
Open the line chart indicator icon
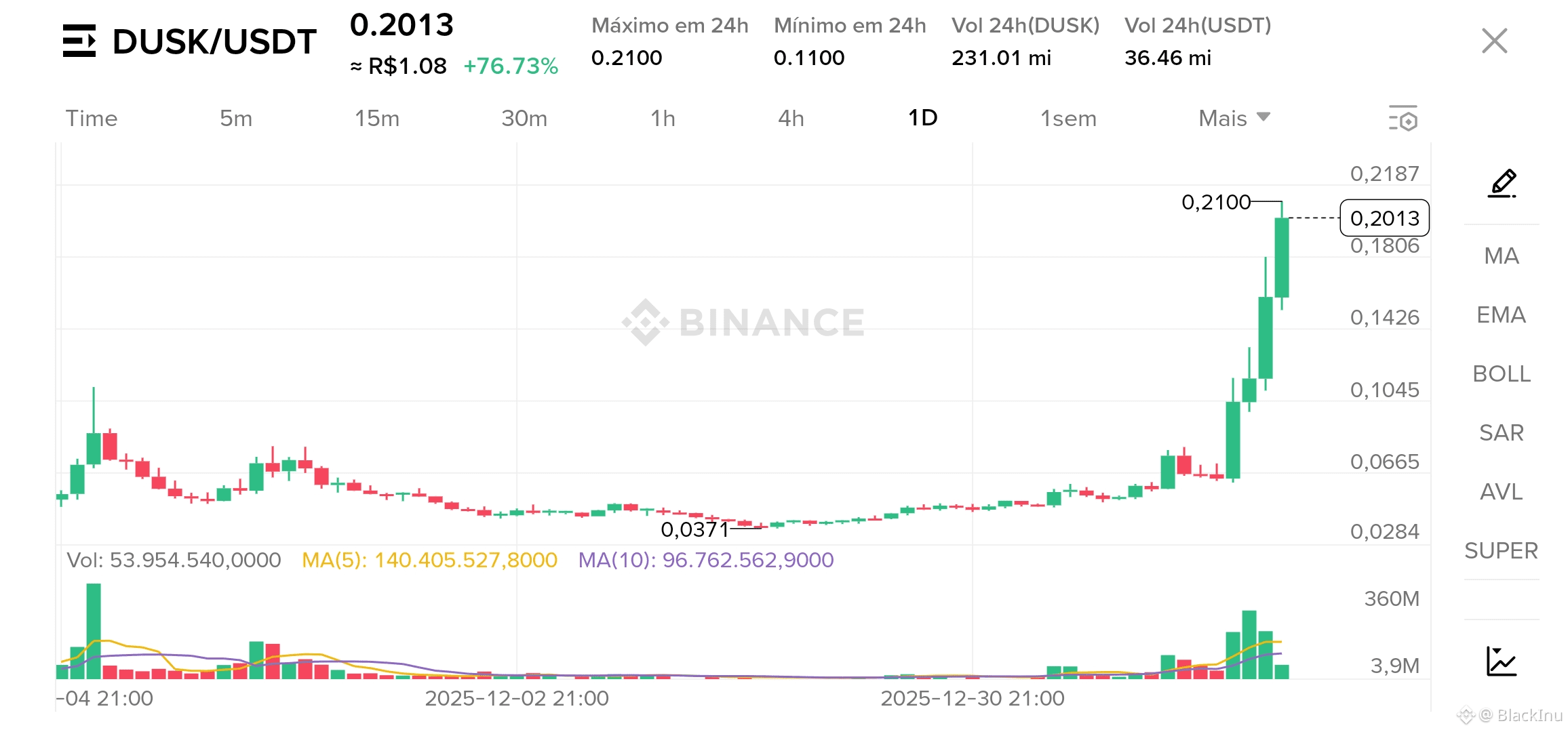tap(1501, 661)
